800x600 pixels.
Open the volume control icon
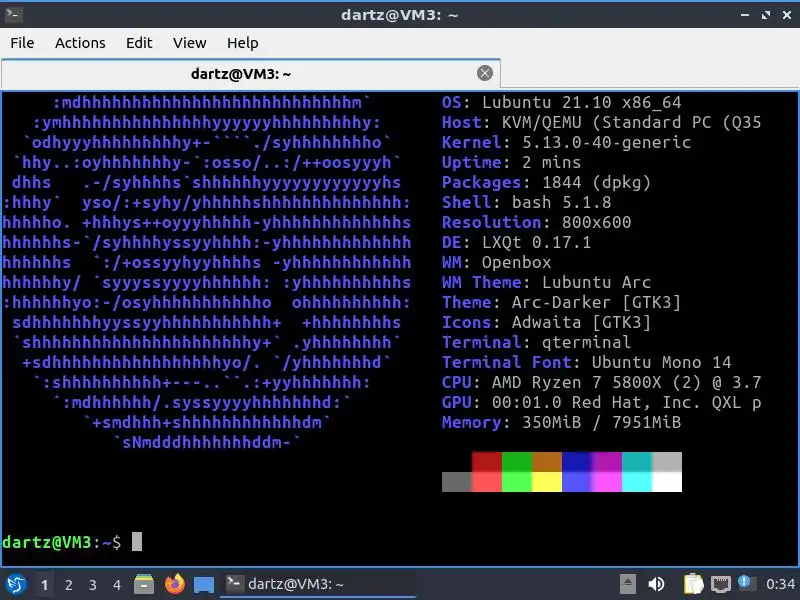pyautogui.click(x=656, y=584)
